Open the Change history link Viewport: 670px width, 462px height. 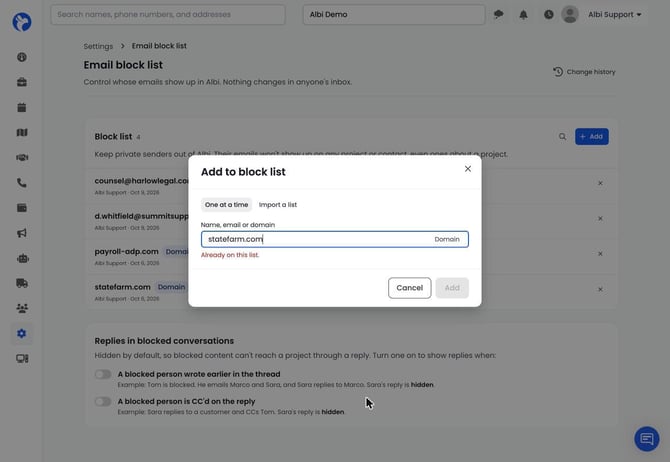pyautogui.click(x=584, y=72)
